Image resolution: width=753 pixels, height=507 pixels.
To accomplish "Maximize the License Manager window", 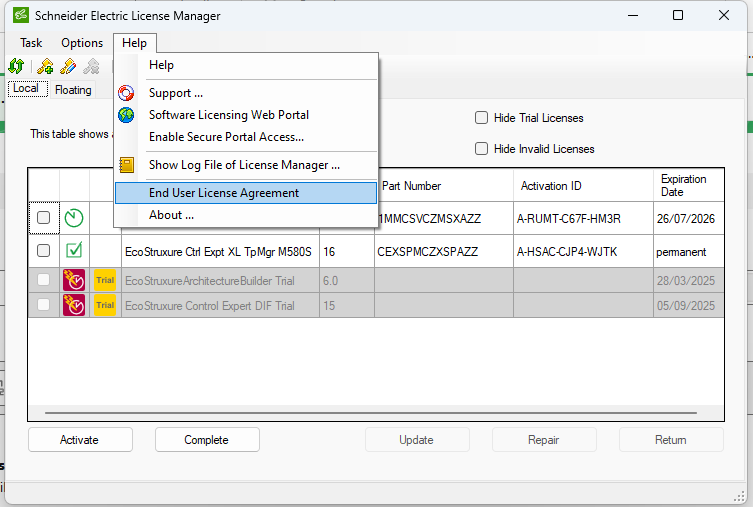I will pyautogui.click(x=678, y=15).
